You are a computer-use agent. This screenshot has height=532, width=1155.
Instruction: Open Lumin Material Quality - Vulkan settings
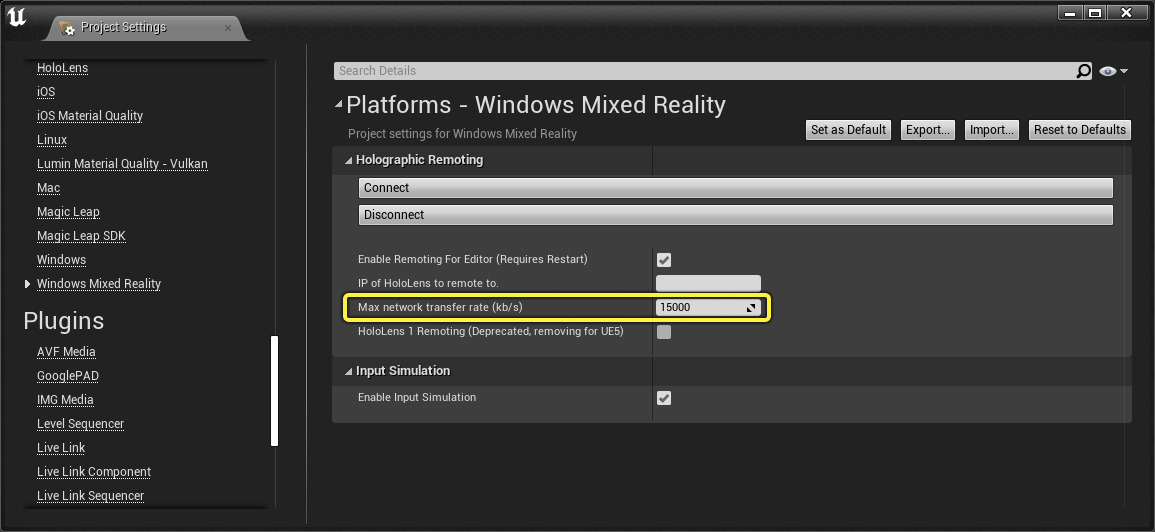[x=122, y=164]
